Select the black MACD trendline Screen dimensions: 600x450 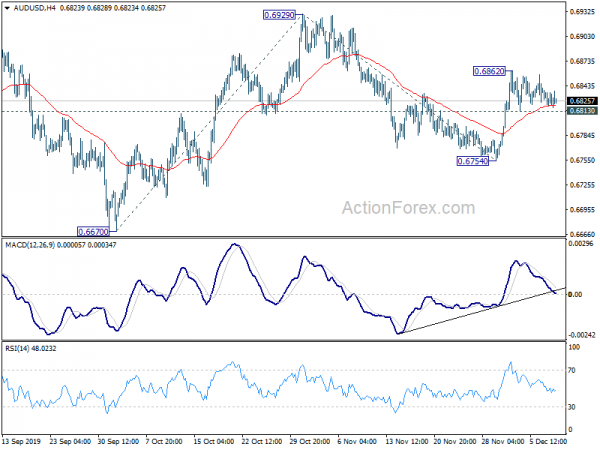(482, 310)
